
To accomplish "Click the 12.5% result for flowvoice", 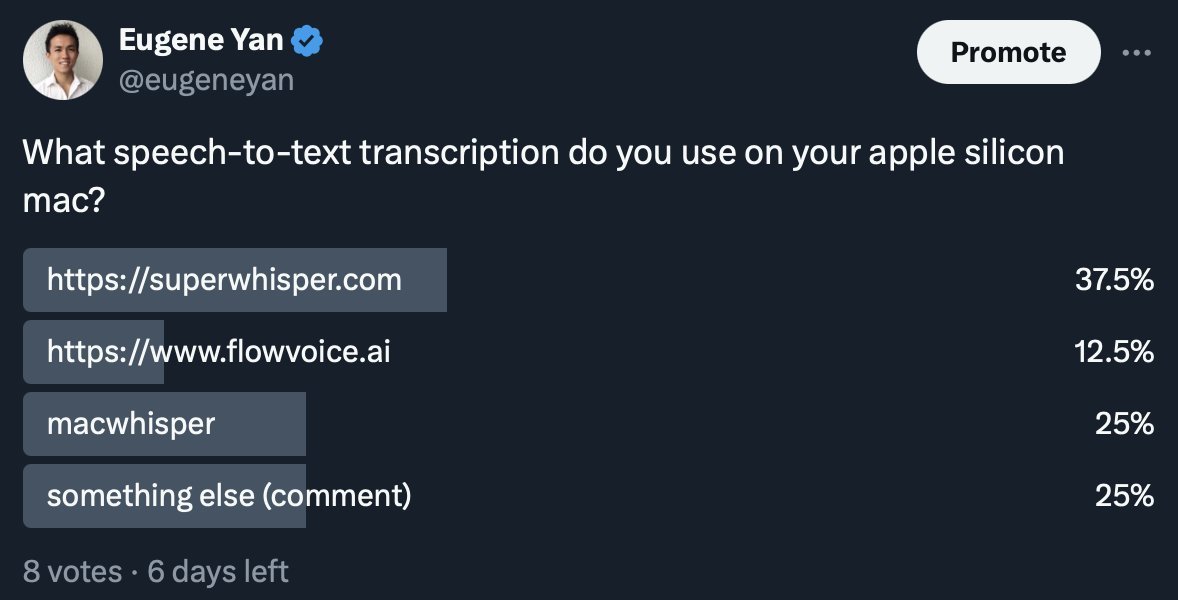I will [1114, 352].
